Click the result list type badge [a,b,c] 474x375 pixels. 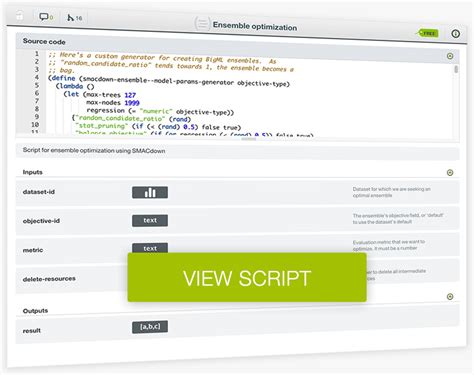pos(150,327)
